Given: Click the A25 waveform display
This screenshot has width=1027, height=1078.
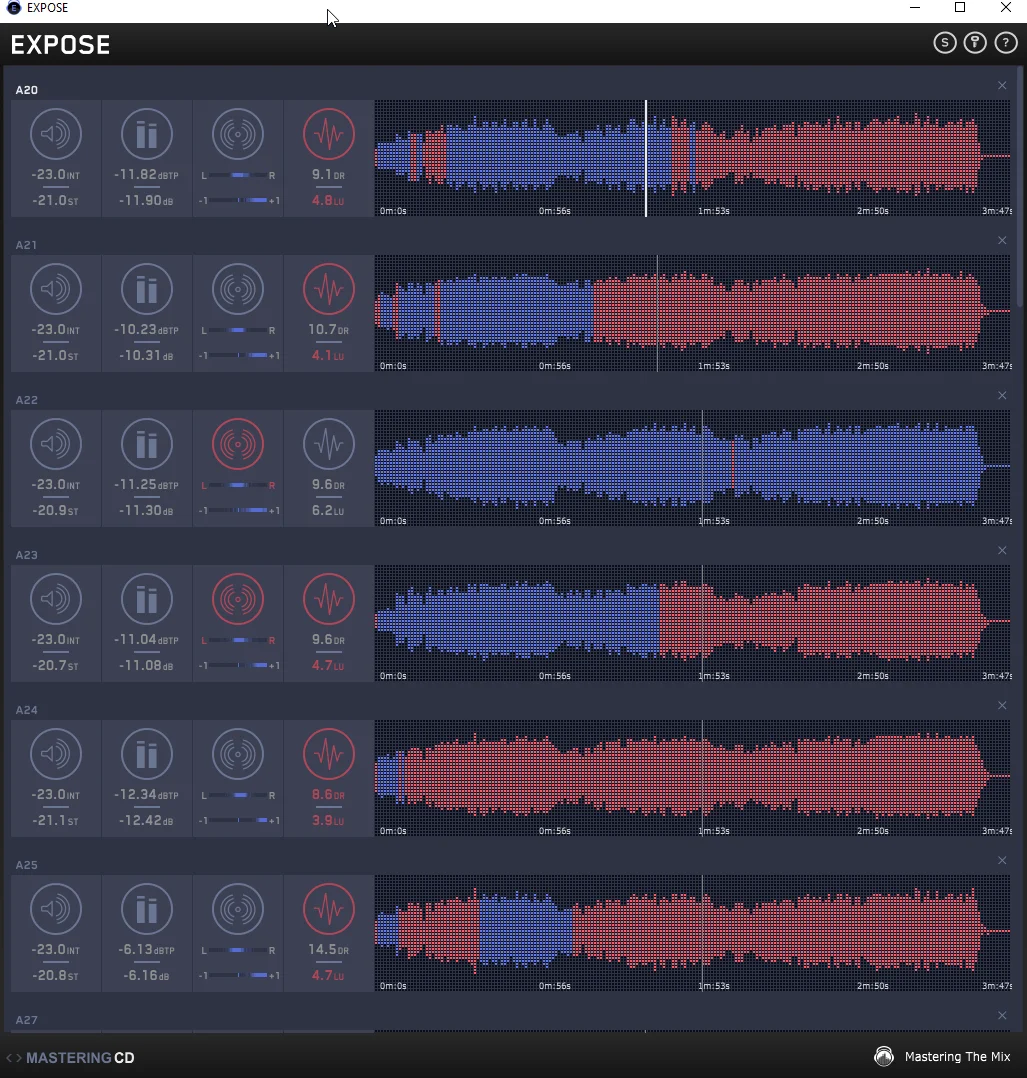Looking at the screenshot, I should click(x=693, y=934).
